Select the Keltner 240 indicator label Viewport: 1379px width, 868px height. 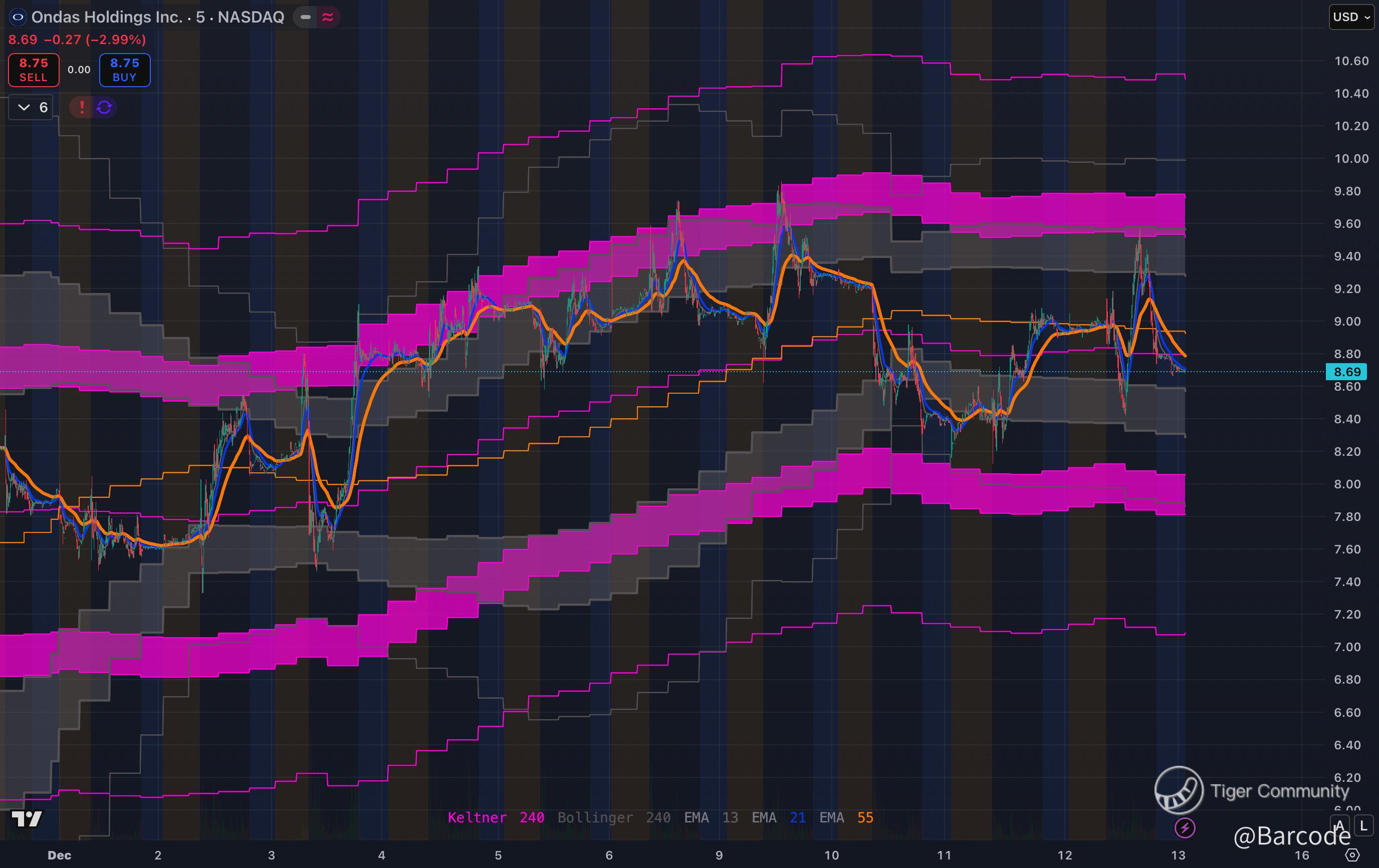pyautogui.click(x=496, y=817)
